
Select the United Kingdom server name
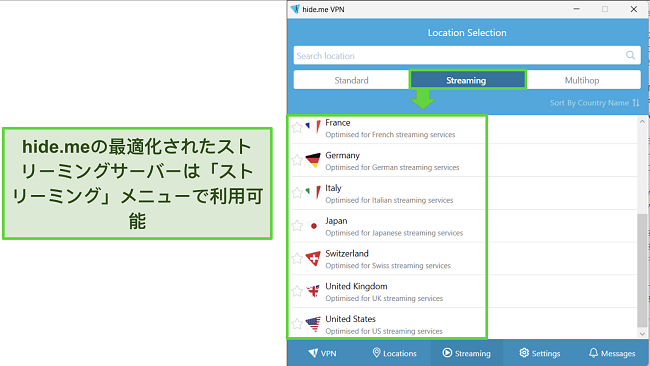tap(357, 286)
